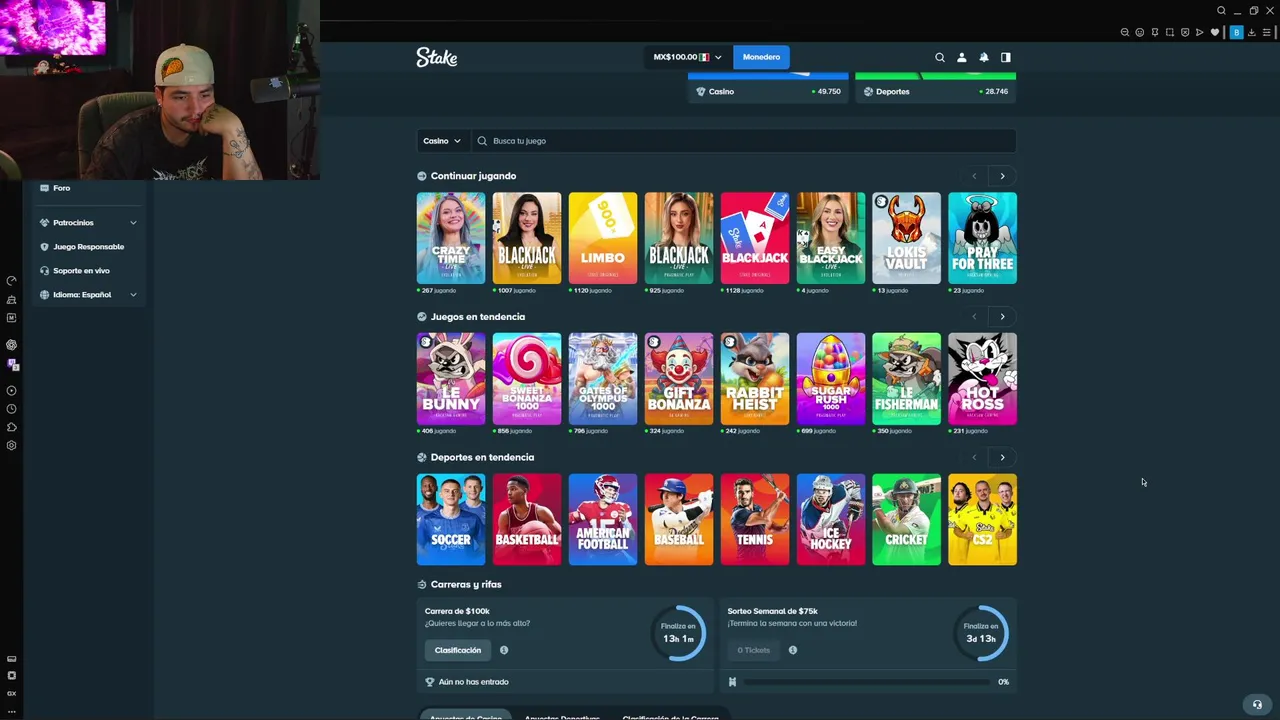
Task: Click the emoji face toolbar icon
Action: pyautogui.click(x=1140, y=32)
